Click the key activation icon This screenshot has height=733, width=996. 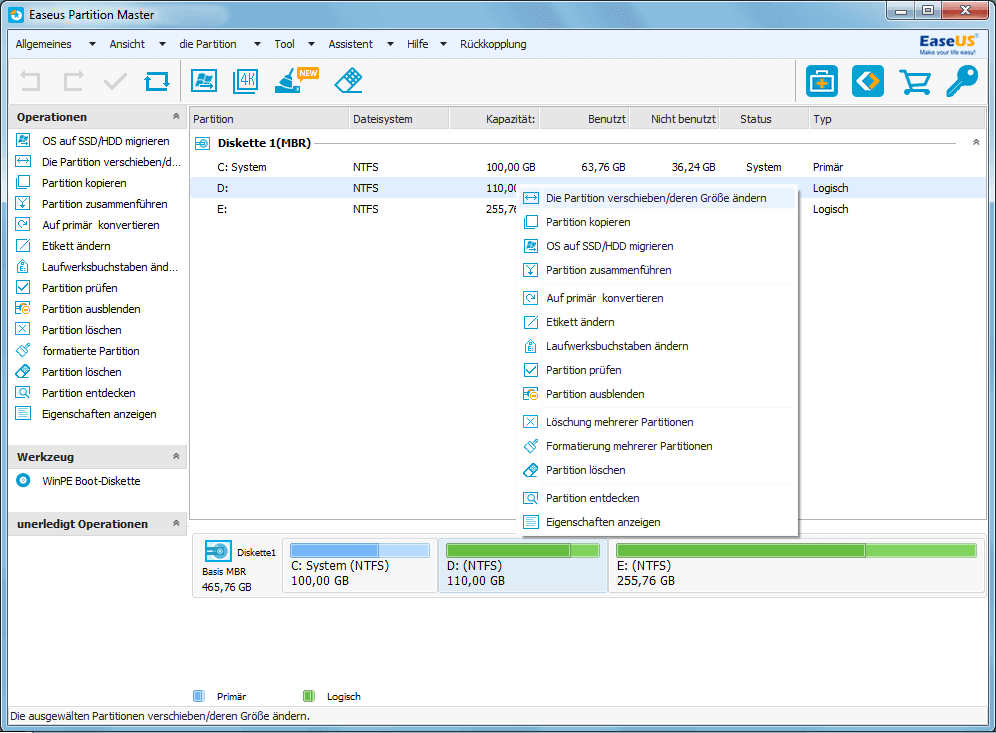point(962,81)
